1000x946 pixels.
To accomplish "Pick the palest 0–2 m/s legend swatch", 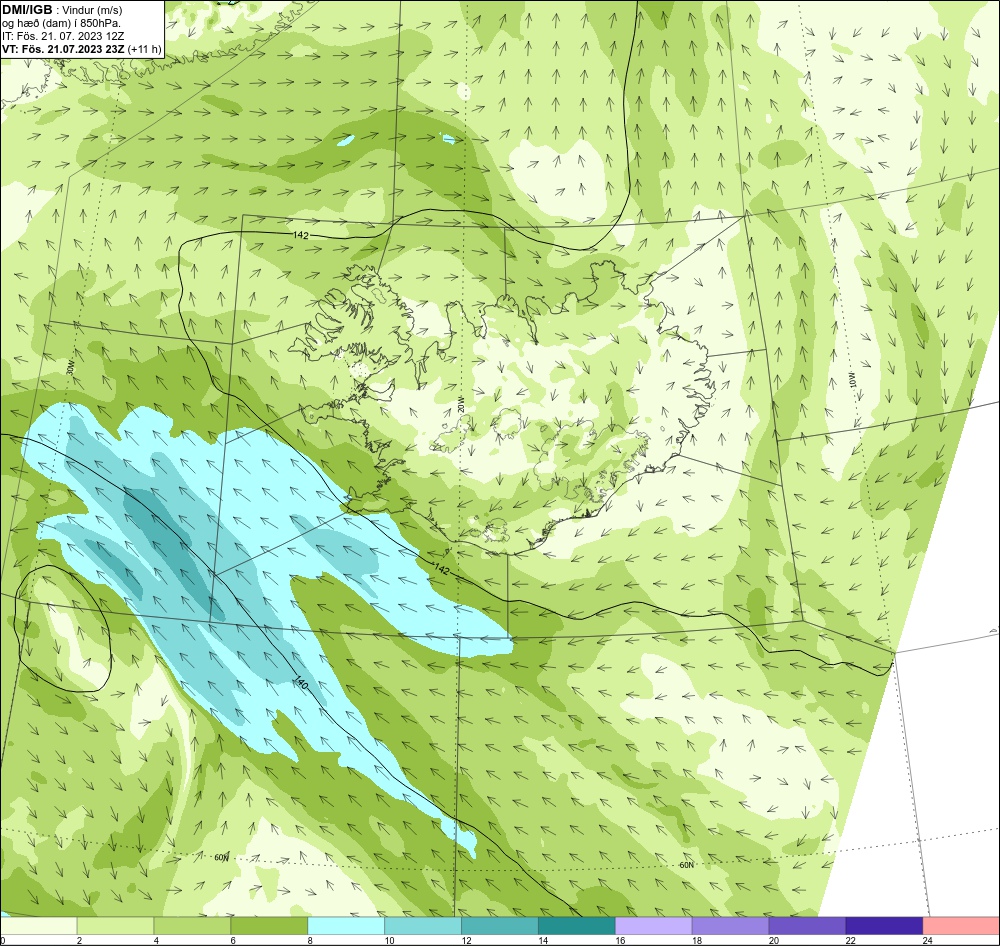I will click(x=38, y=925).
